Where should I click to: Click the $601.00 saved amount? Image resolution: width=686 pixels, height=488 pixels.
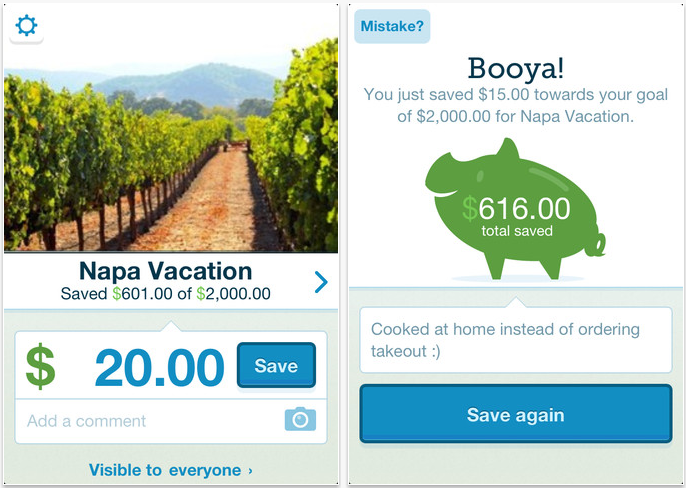point(142,294)
